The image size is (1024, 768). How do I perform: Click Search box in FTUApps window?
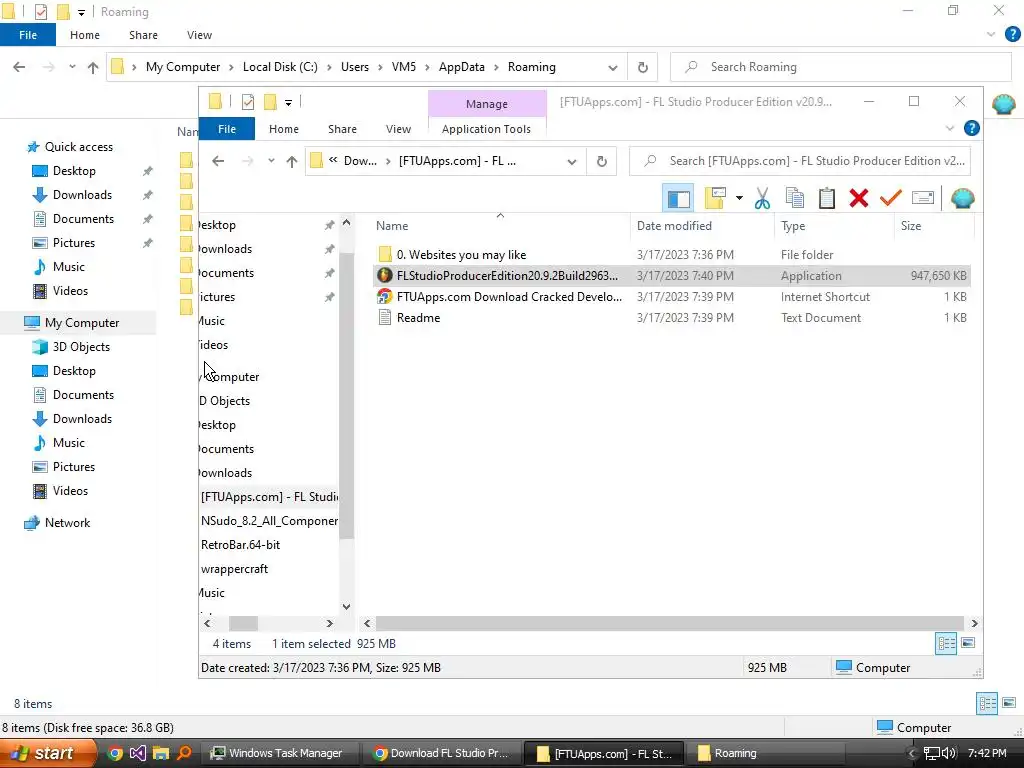tap(800, 161)
